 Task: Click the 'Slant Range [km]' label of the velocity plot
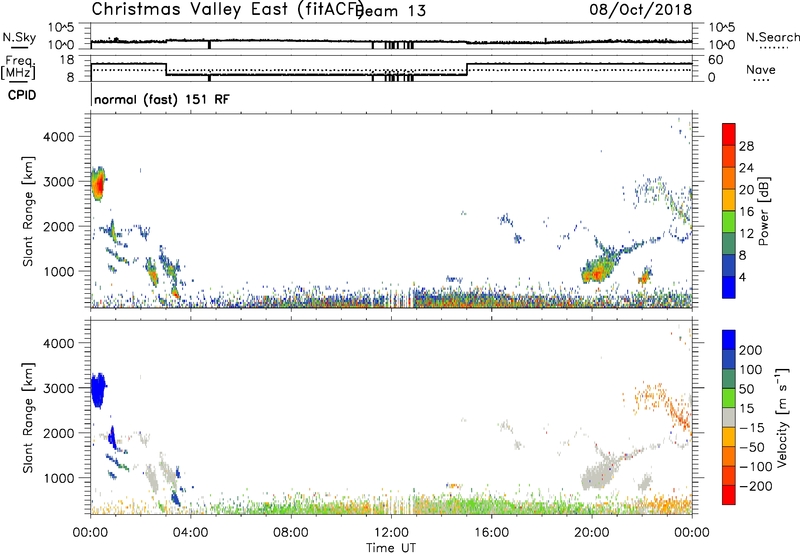coord(28,417)
